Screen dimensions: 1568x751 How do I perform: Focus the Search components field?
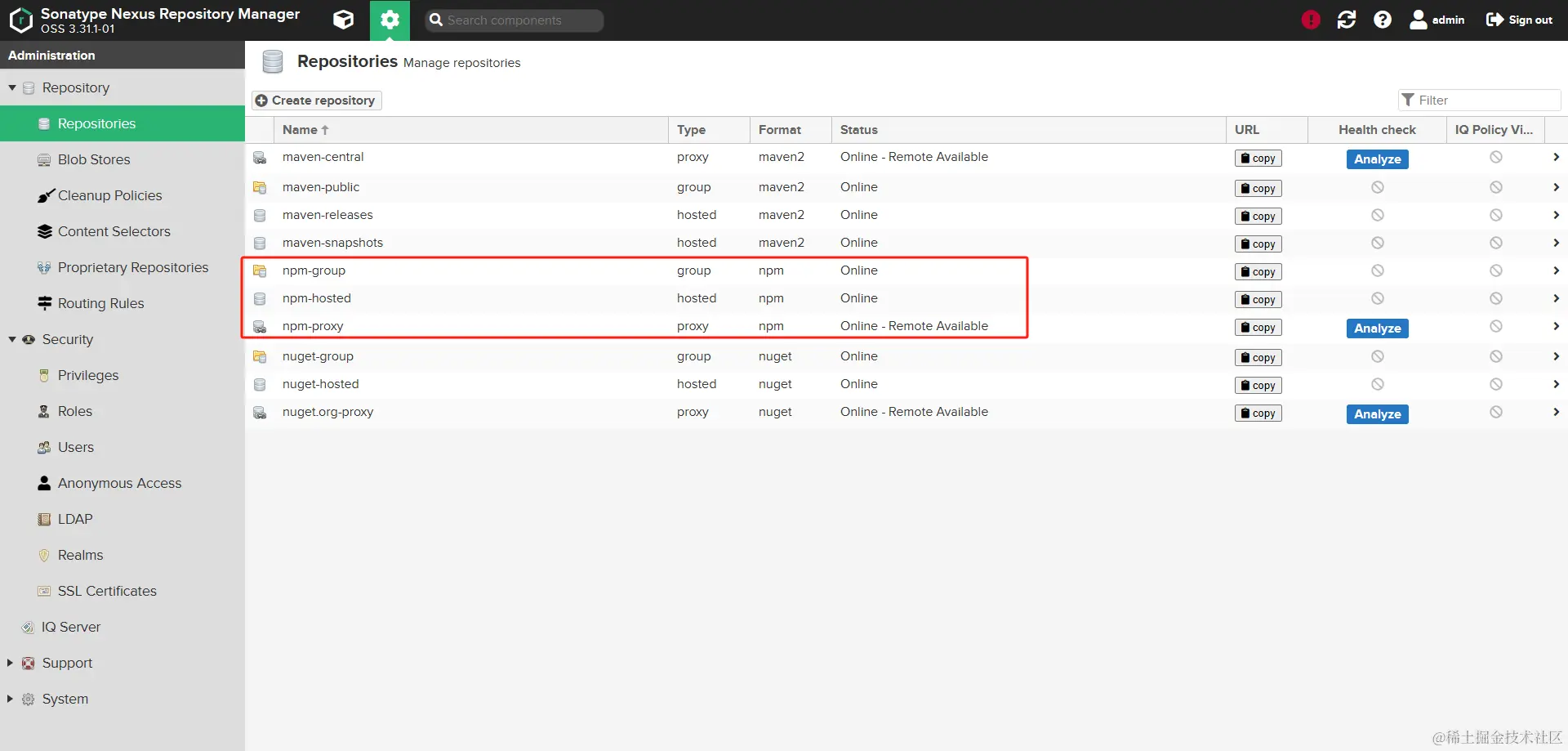(x=514, y=20)
